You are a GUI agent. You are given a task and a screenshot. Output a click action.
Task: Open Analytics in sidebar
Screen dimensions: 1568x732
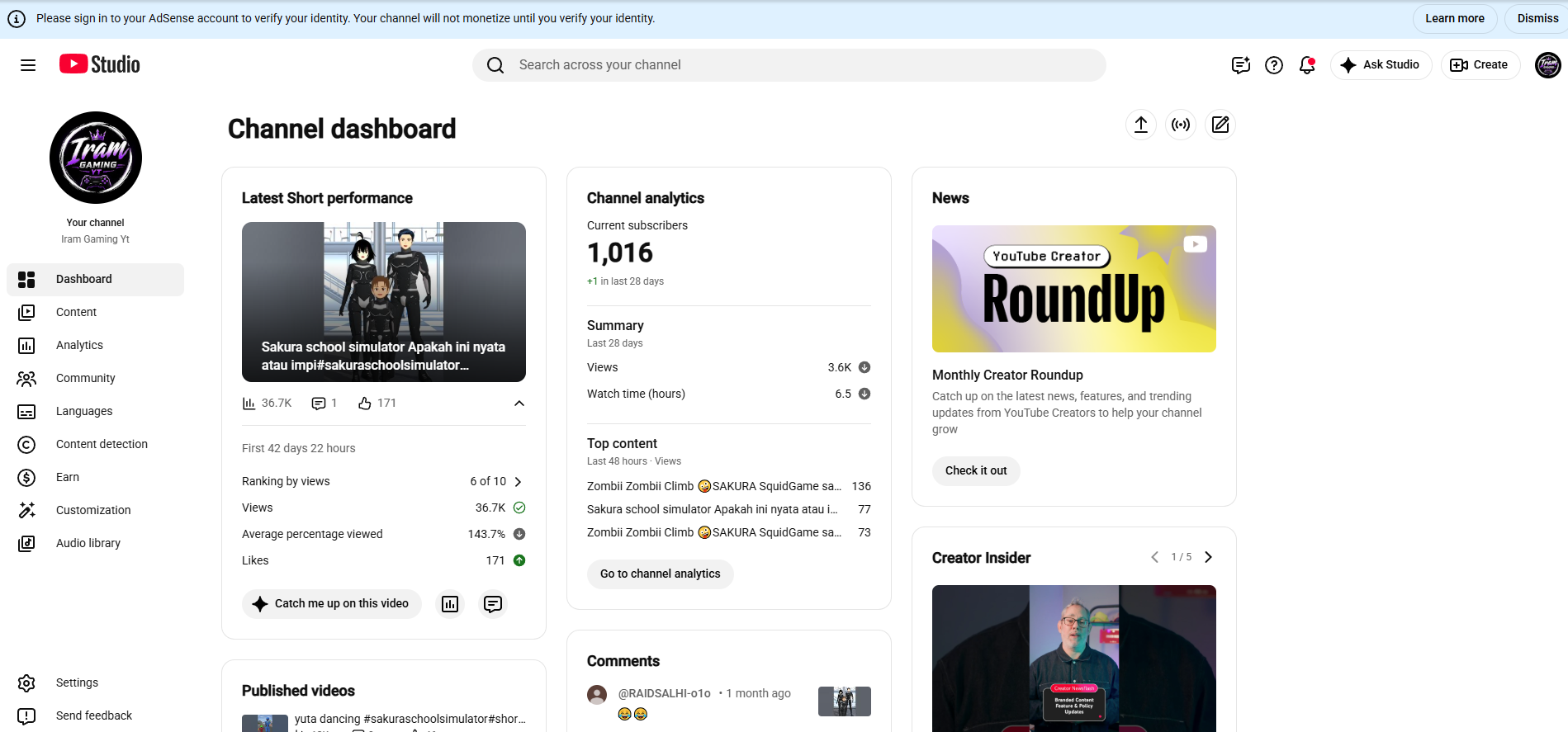[95, 346]
